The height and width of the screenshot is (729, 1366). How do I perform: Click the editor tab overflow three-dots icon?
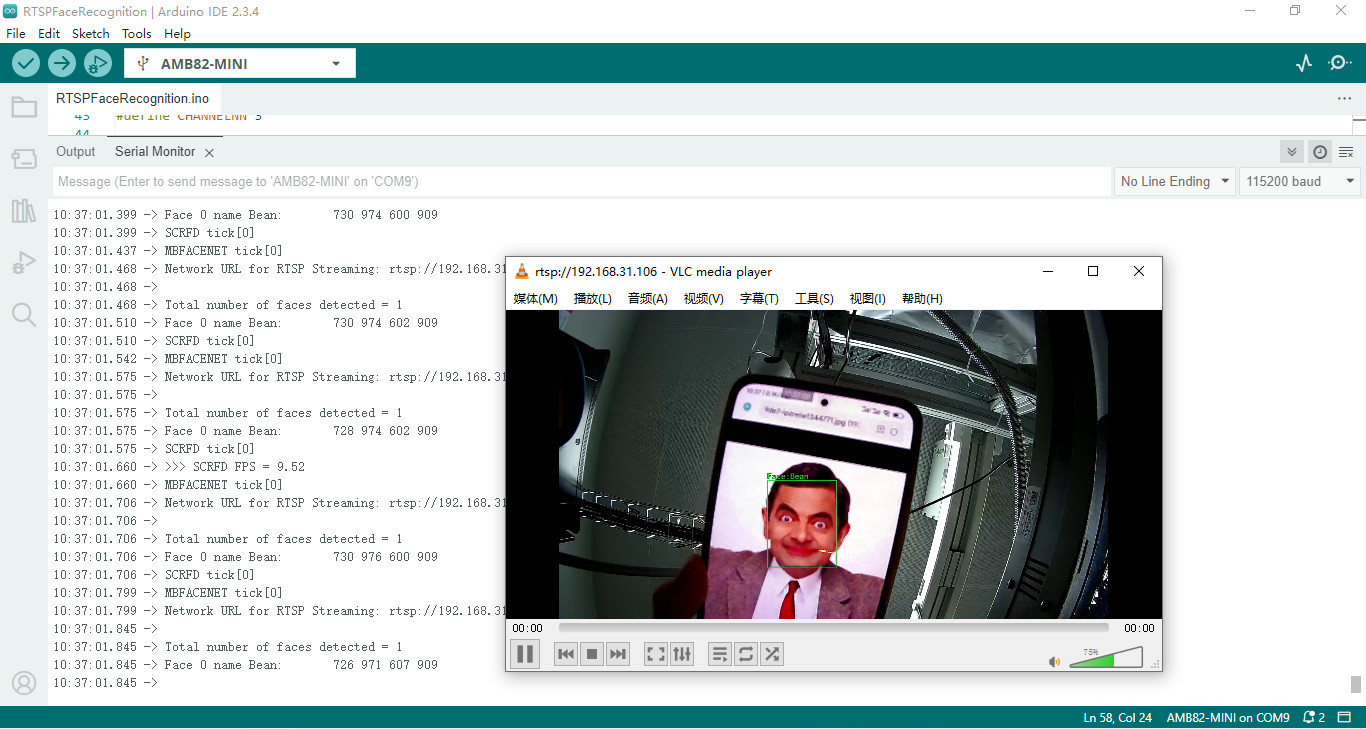(x=1344, y=98)
